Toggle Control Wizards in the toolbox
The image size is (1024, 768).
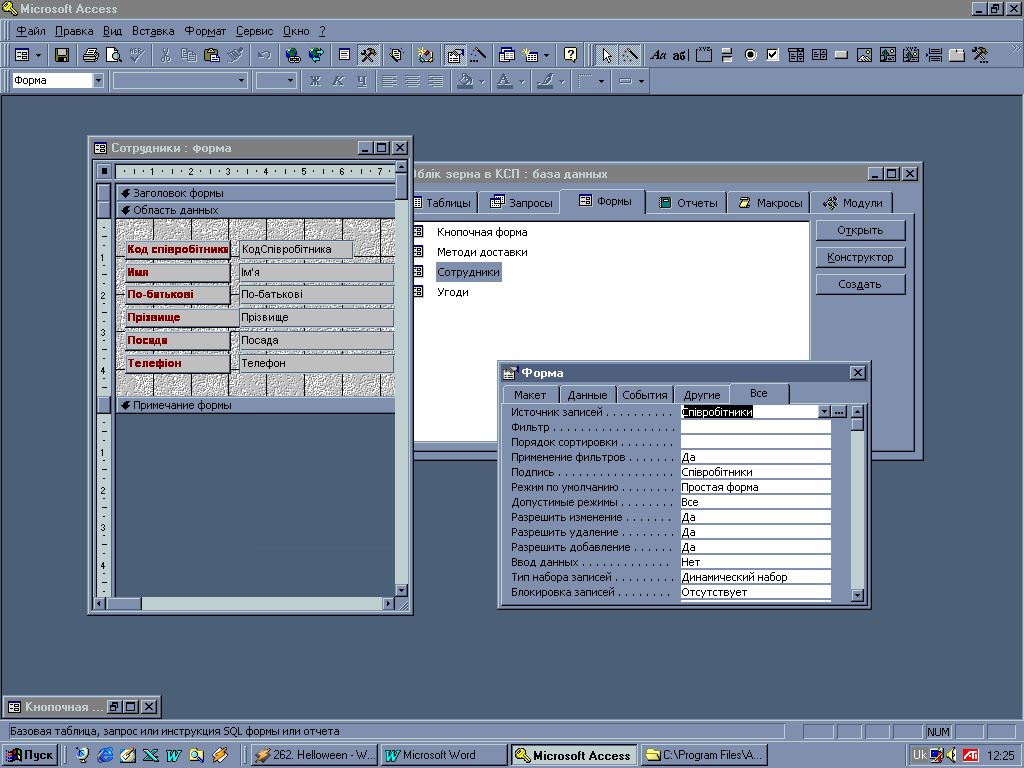631,55
